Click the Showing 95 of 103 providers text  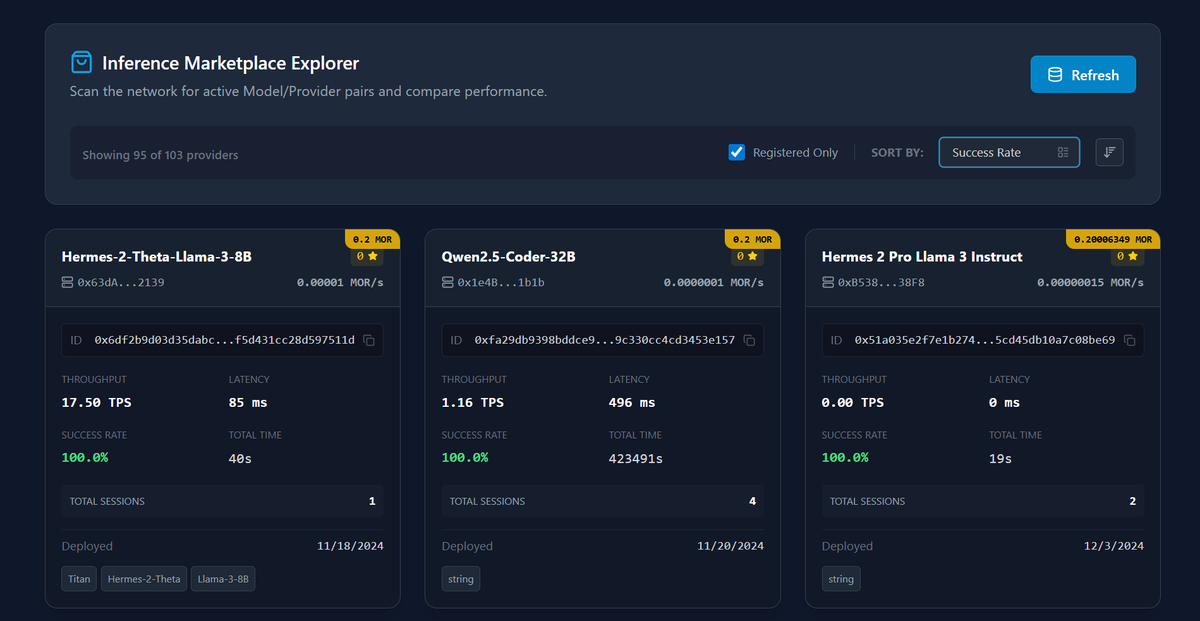(x=160, y=155)
